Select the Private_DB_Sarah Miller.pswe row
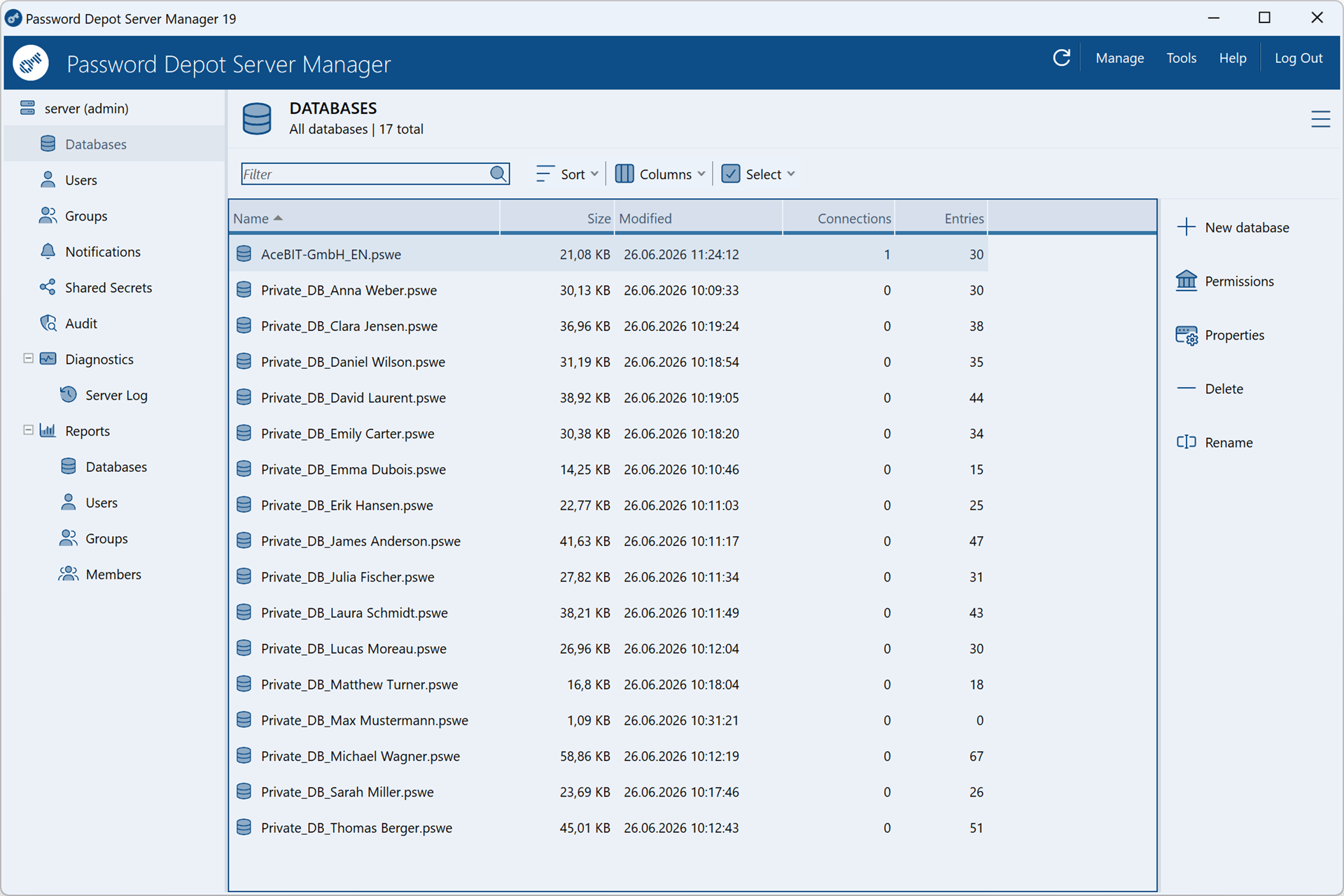The image size is (1344, 896). tap(609, 792)
